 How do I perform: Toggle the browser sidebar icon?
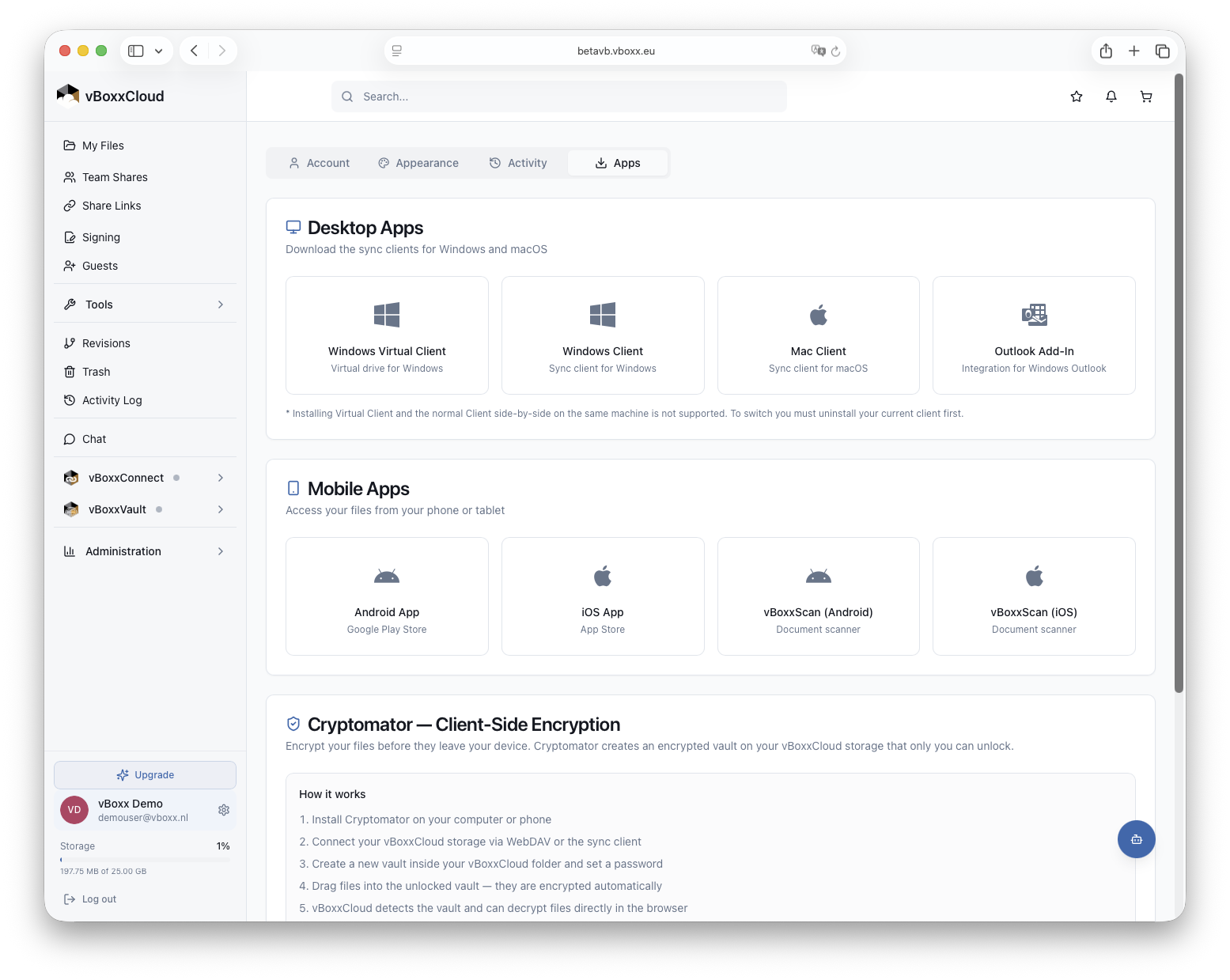click(x=136, y=51)
